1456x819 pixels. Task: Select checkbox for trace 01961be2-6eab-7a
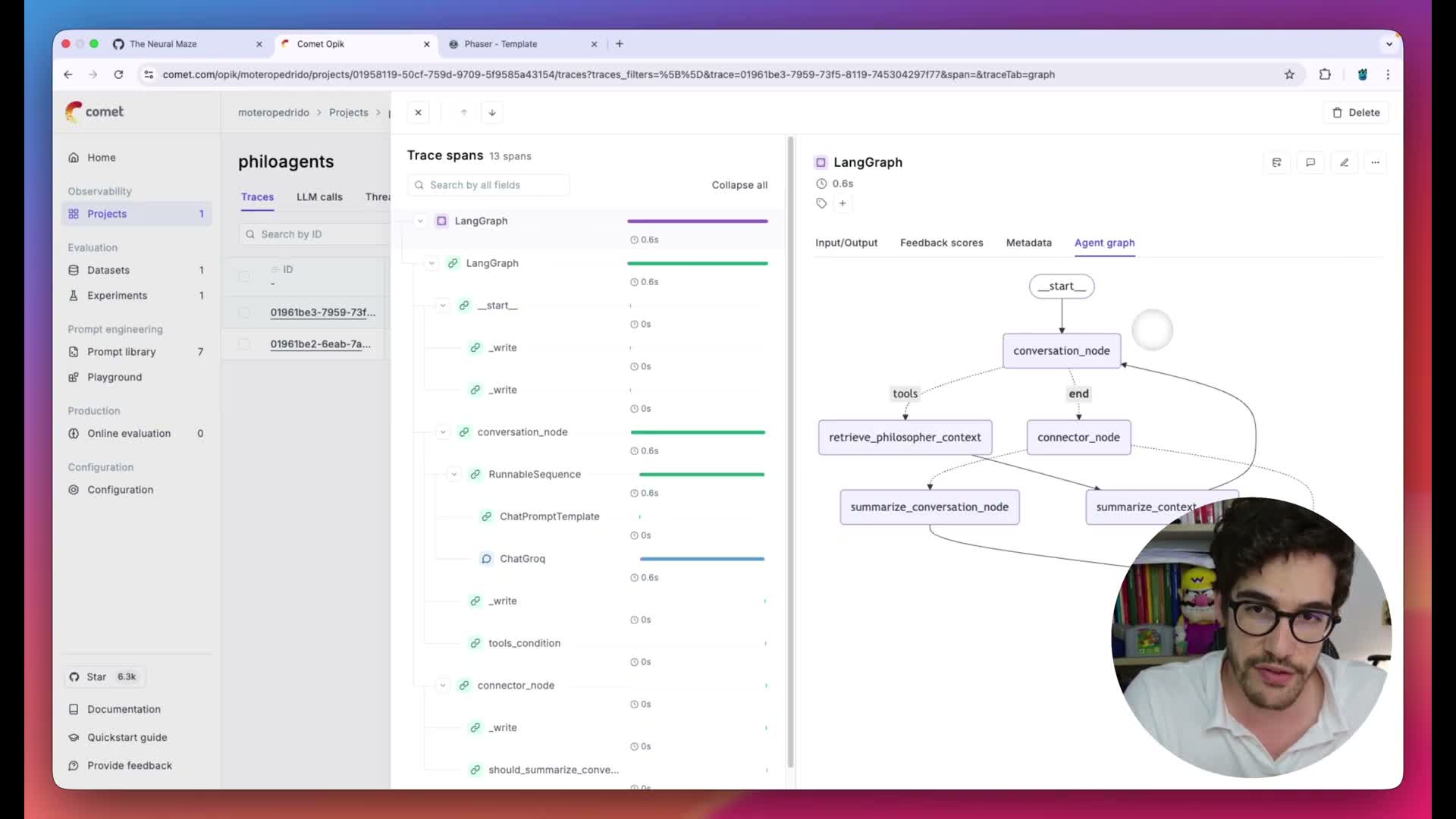coord(244,344)
